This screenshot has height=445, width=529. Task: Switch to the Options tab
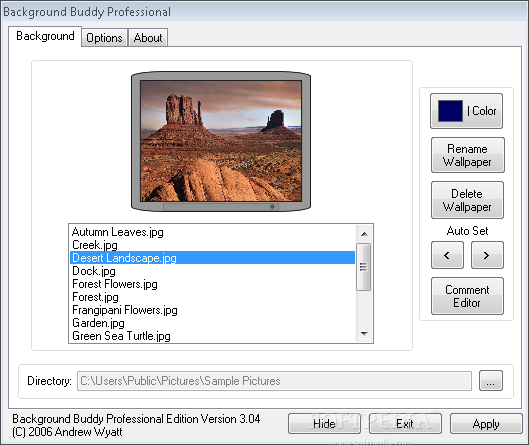coord(104,37)
